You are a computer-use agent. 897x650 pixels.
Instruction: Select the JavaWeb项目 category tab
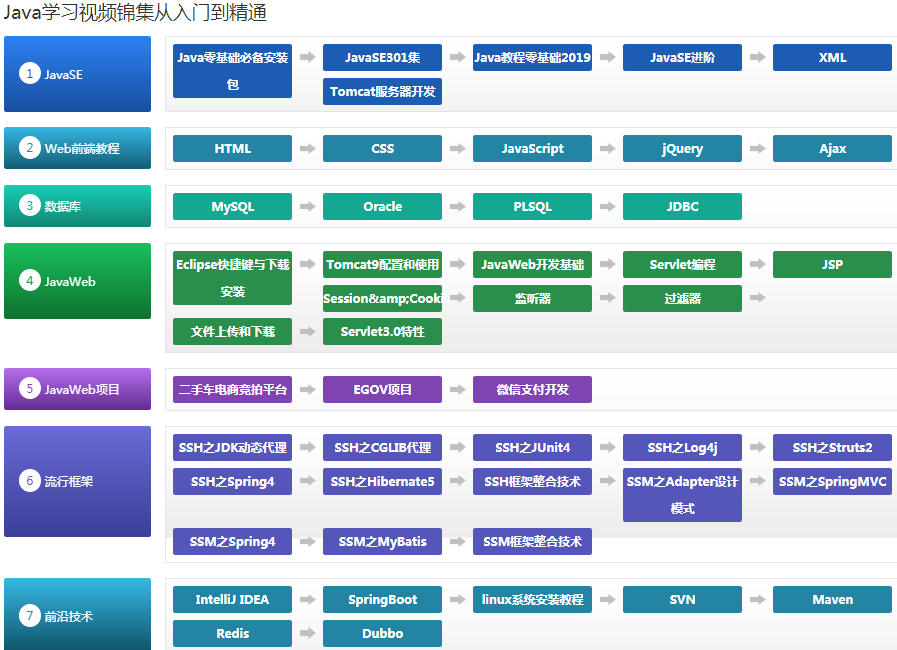tap(77, 389)
